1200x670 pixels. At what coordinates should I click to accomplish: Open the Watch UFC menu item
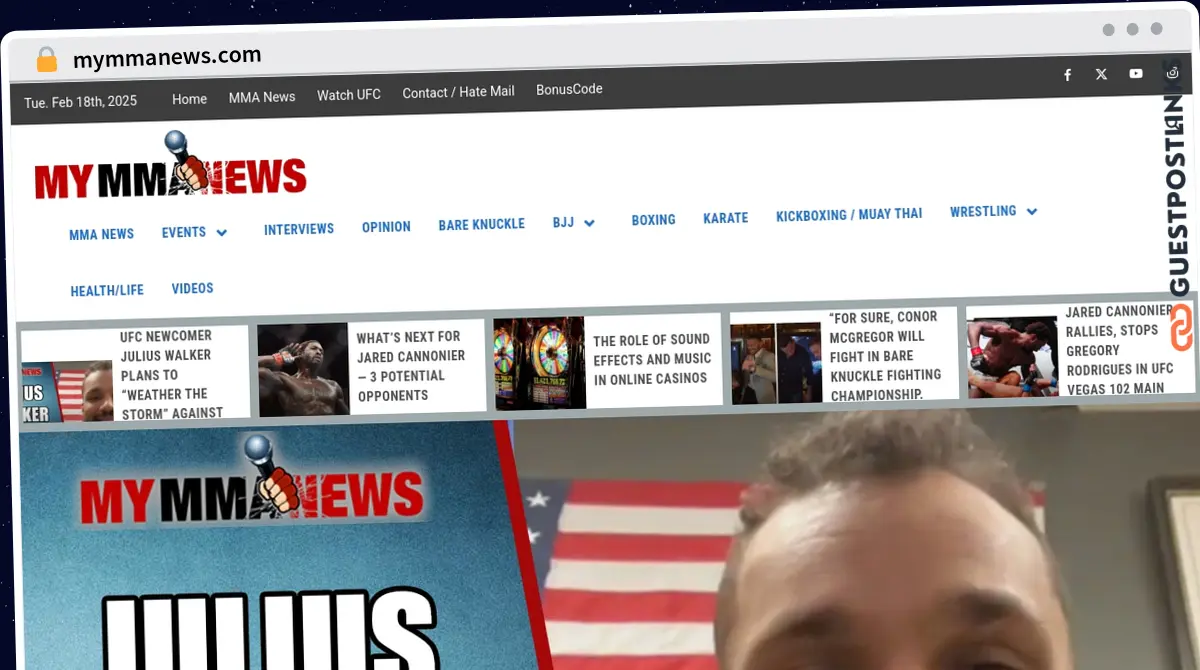(x=348, y=95)
